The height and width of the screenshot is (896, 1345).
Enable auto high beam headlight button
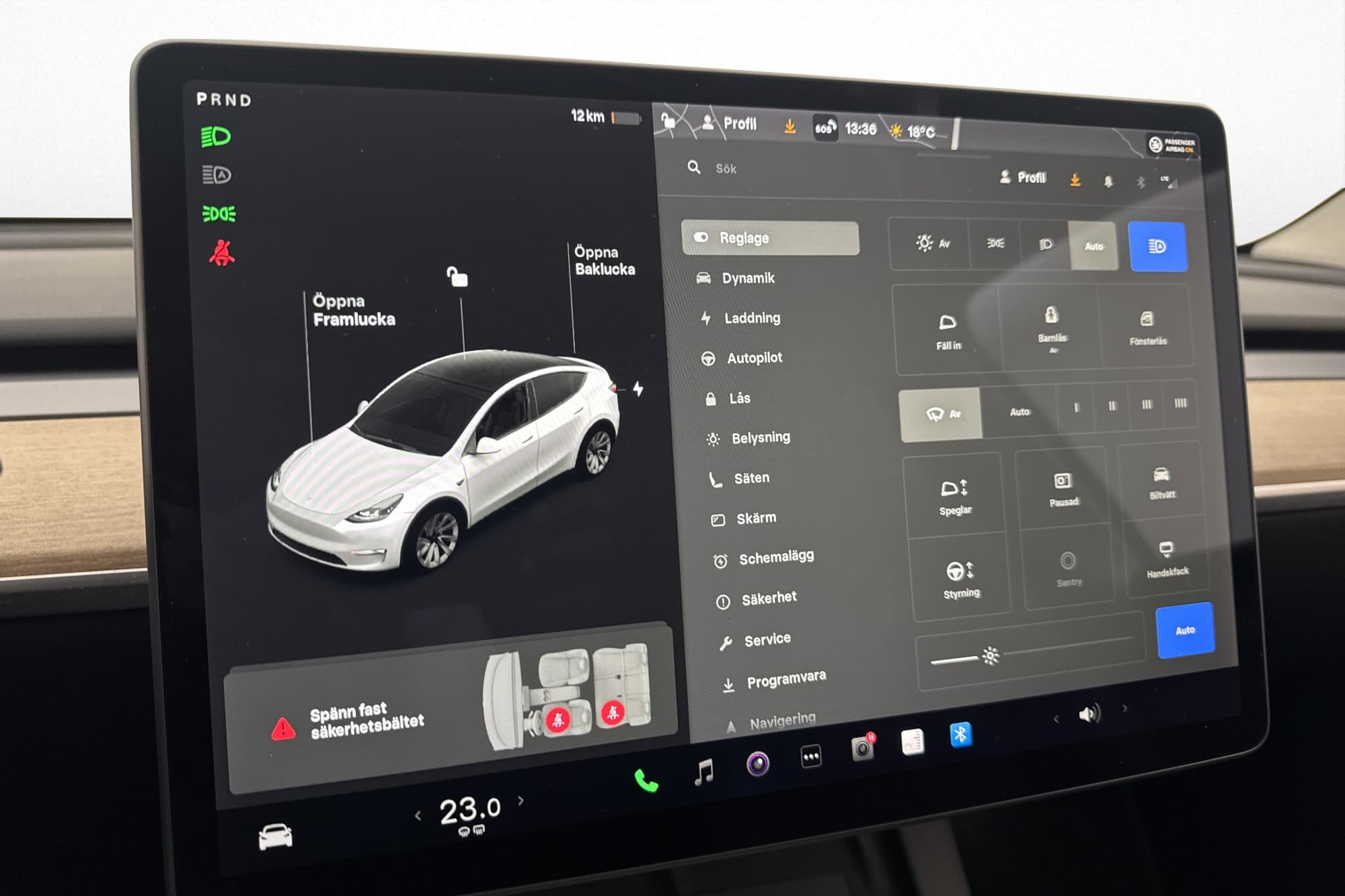coord(1157,247)
